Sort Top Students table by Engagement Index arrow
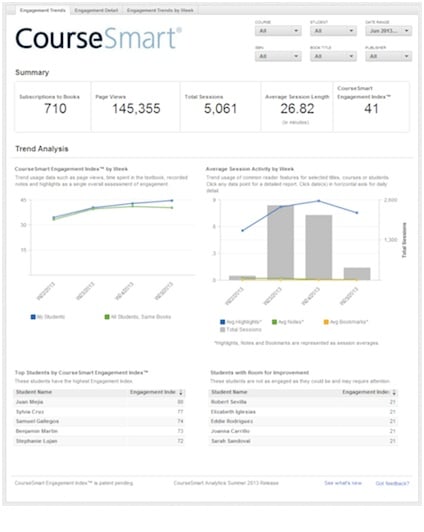The width and height of the screenshot is (424, 532). click(x=181, y=393)
